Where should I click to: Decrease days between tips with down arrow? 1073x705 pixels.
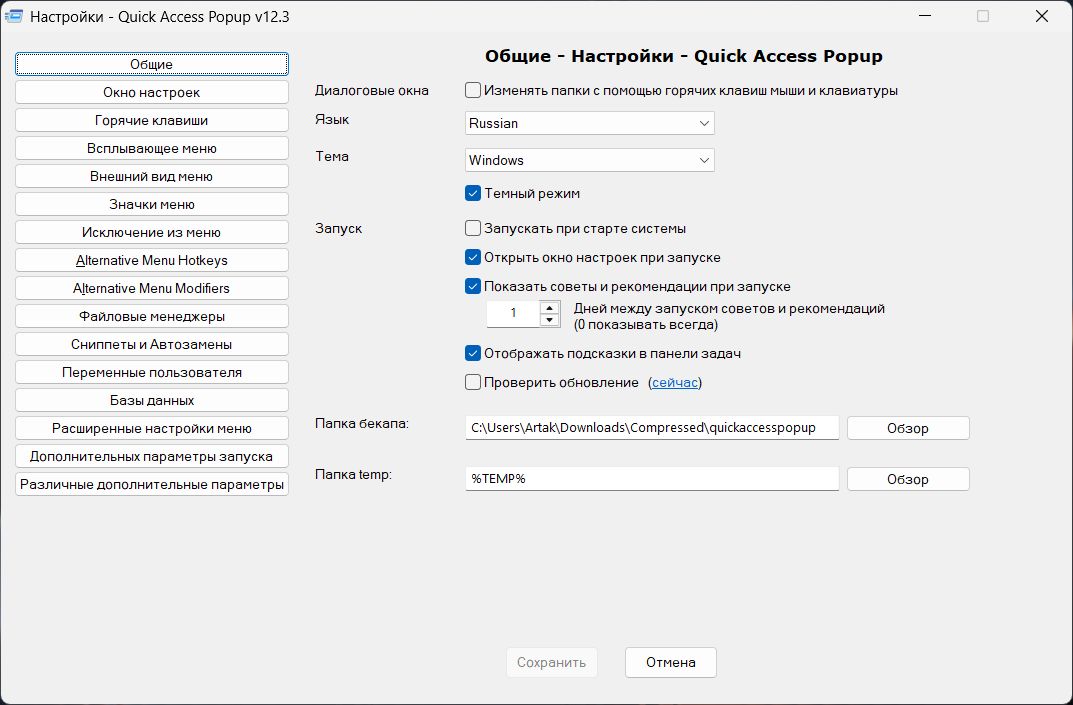550,320
